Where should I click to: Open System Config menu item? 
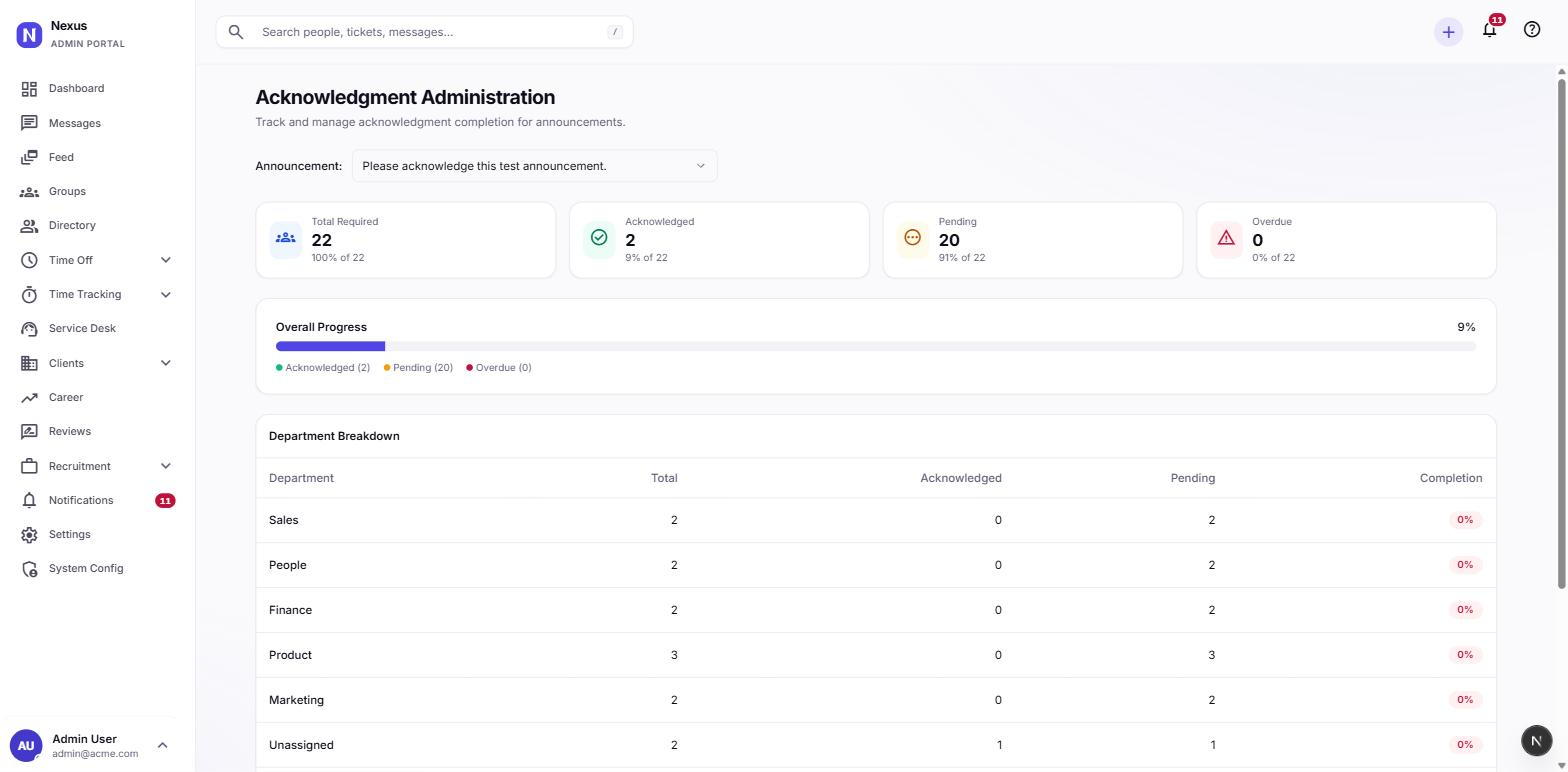(97, 568)
